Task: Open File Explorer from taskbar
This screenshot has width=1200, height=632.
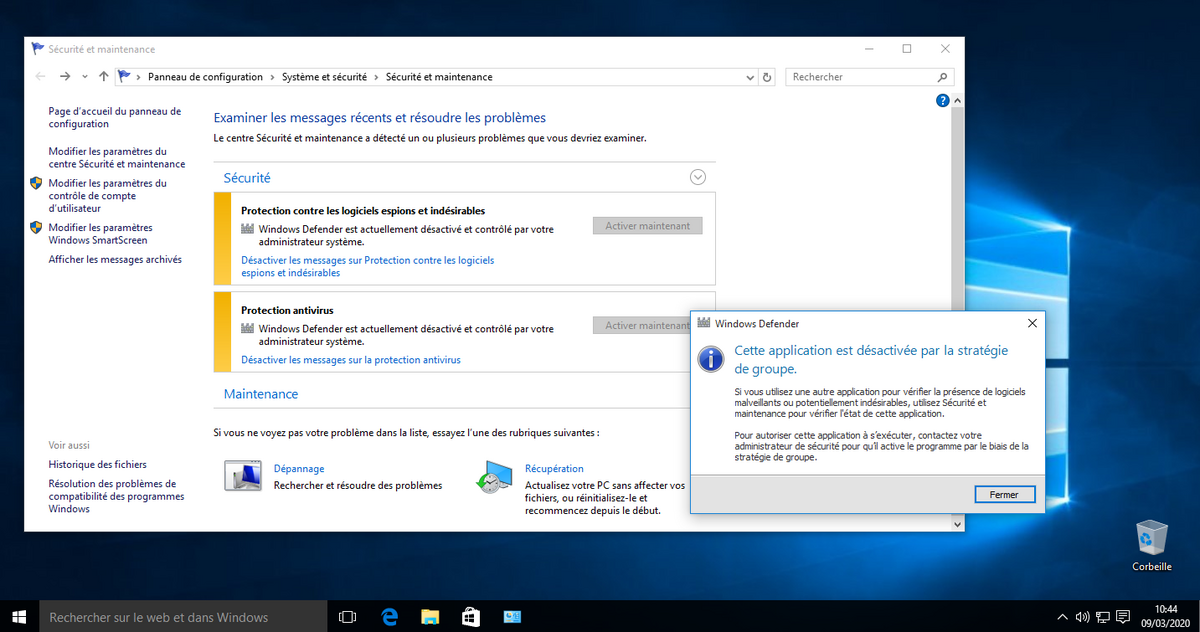Action: (430, 617)
